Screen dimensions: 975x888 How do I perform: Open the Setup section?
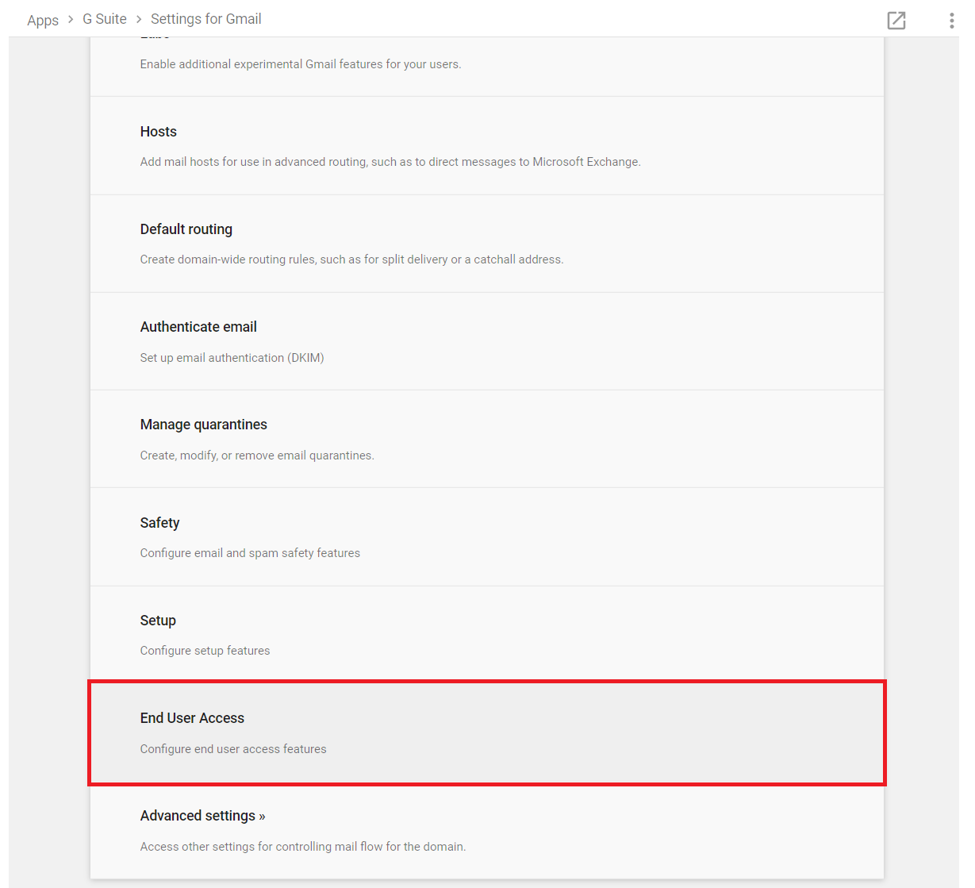(x=487, y=634)
